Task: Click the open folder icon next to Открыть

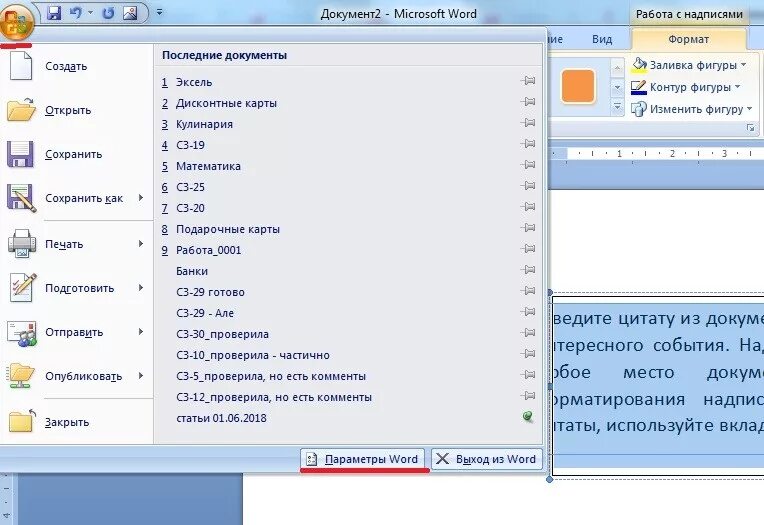Action: coord(21,109)
